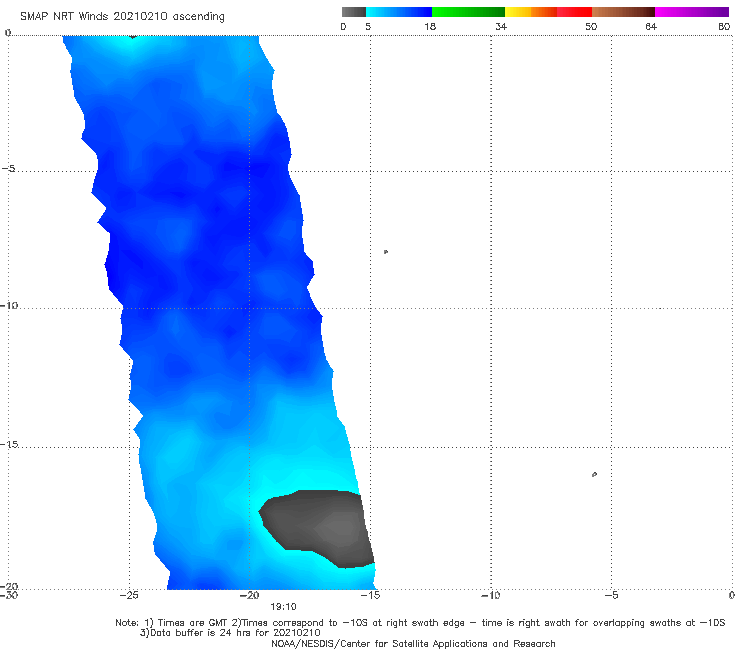Click the color bar label '5'
Viewport: 740px width, 650px height.
tap(368, 26)
